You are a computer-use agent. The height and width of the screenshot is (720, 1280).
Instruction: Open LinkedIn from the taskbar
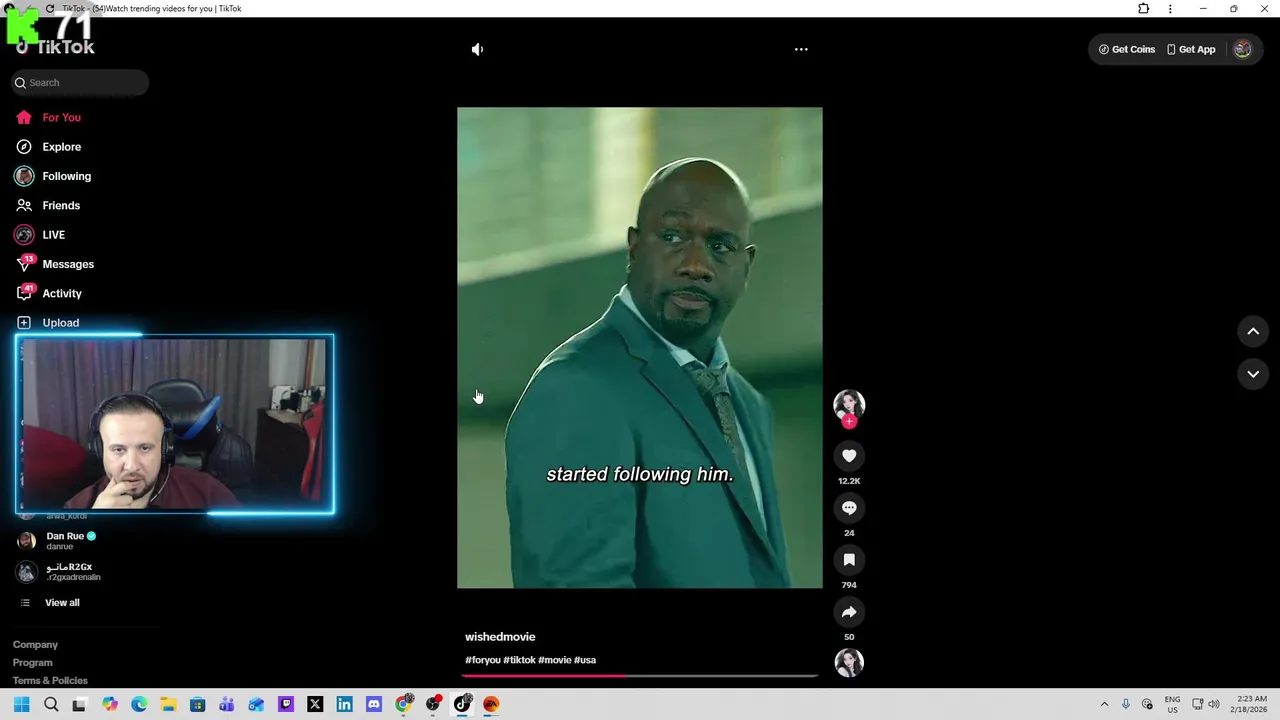344,704
